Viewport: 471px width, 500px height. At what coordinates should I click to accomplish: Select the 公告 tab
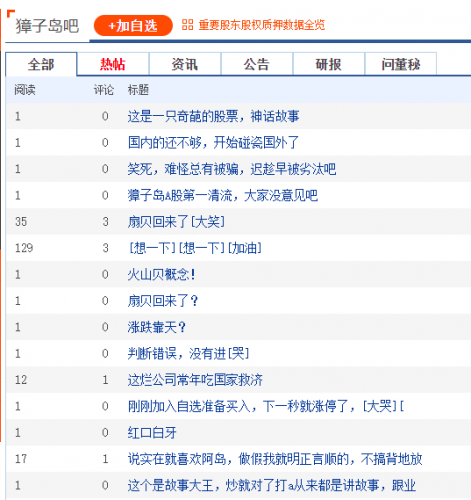pyautogui.click(x=257, y=64)
